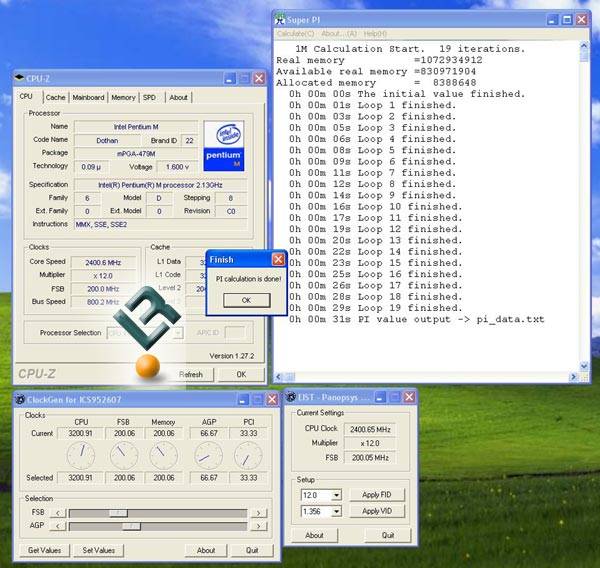Minimize the EIST window
This screenshot has height=568, width=600.
[x=380, y=397]
